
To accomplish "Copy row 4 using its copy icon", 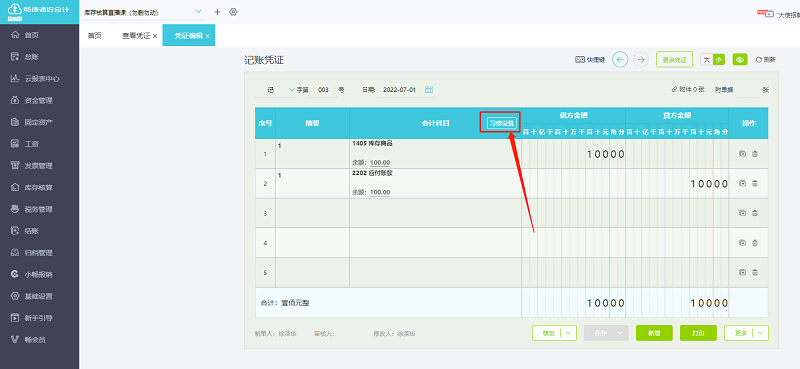I will coord(743,242).
